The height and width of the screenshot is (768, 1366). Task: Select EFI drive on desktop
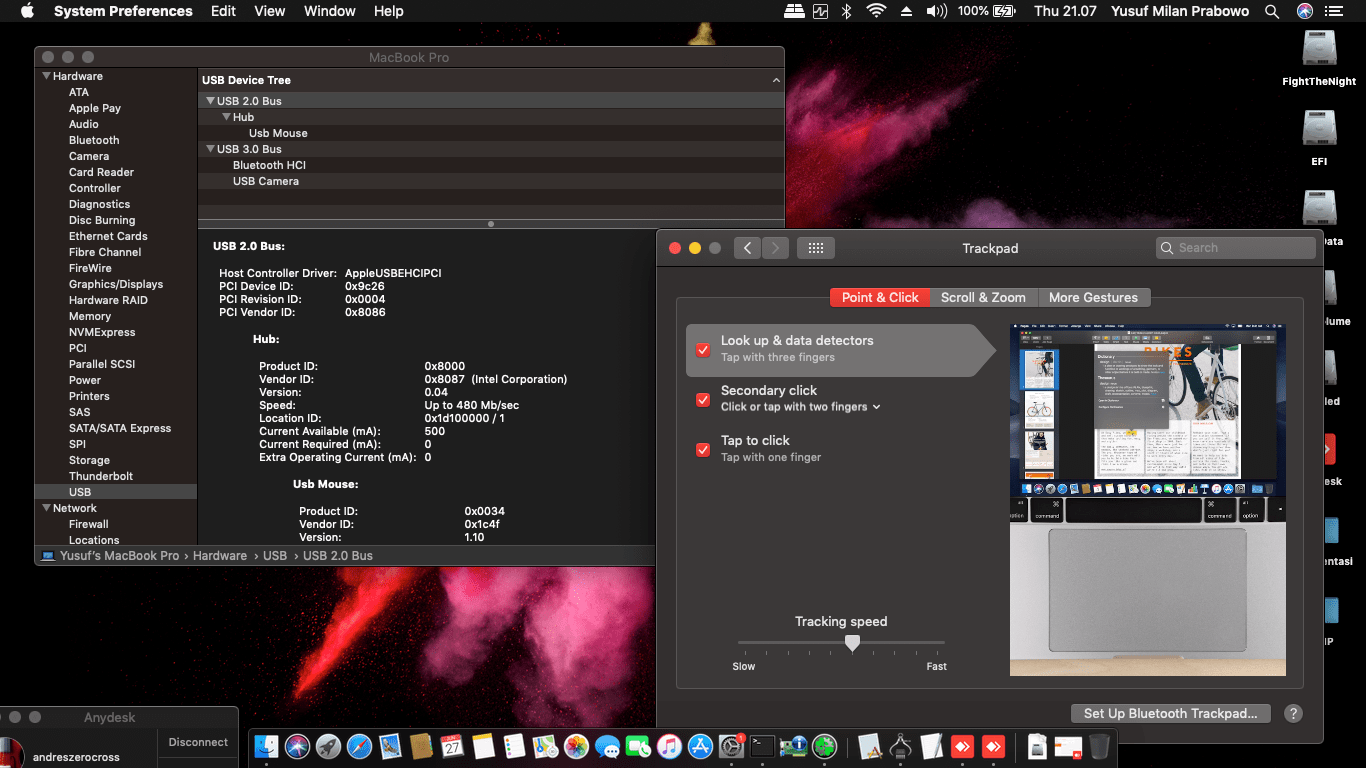click(x=1319, y=139)
